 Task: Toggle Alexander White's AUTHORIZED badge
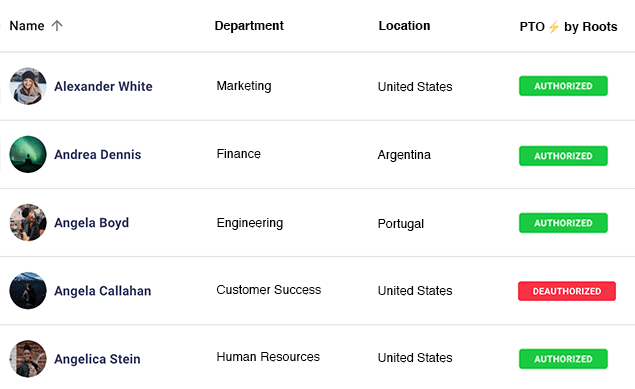click(x=563, y=86)
